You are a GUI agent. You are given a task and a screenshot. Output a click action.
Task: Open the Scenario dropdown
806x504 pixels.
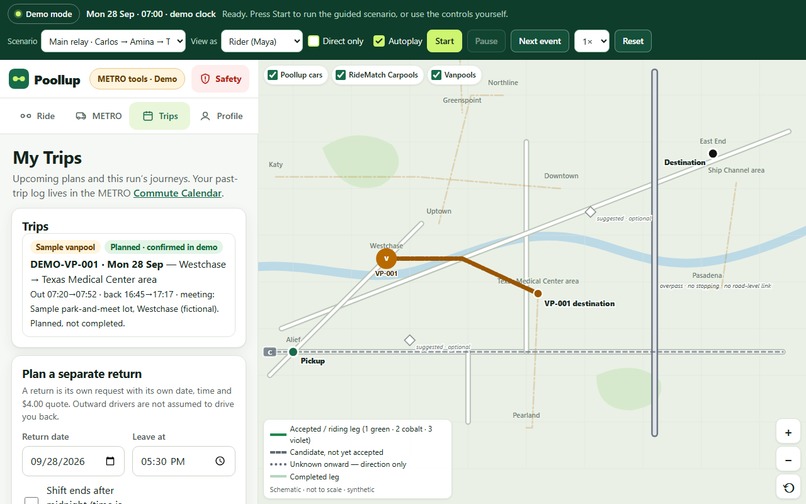[x=113, y=41]
